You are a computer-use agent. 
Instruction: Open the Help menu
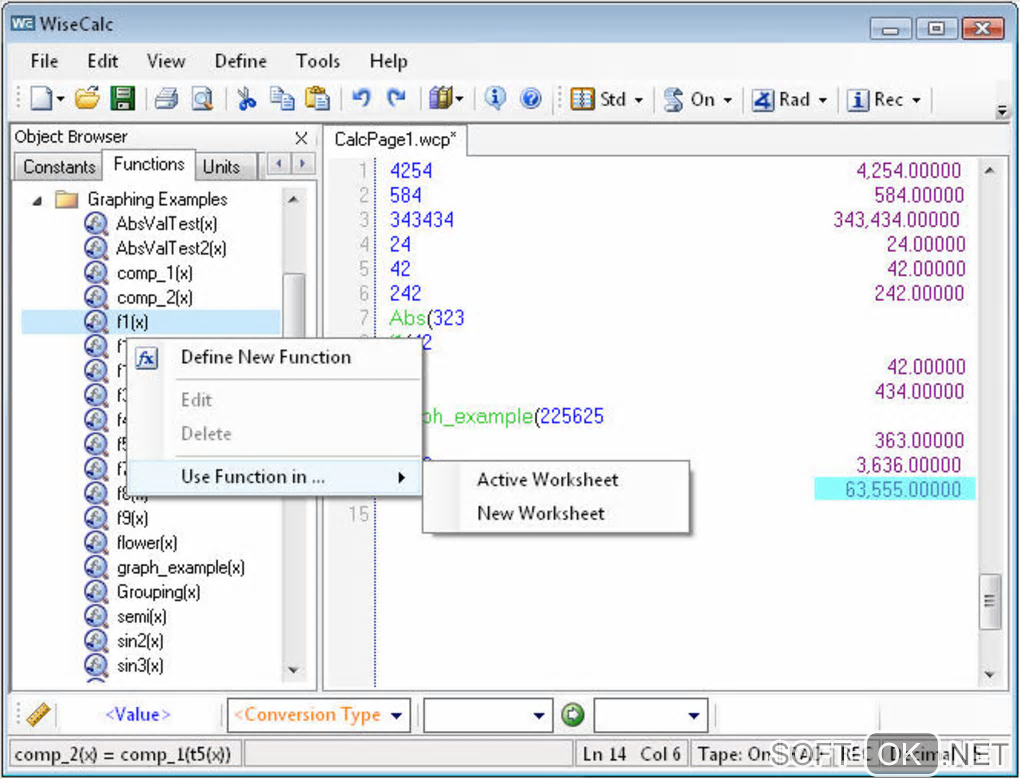pyautogui.click(x=388, y=61)
